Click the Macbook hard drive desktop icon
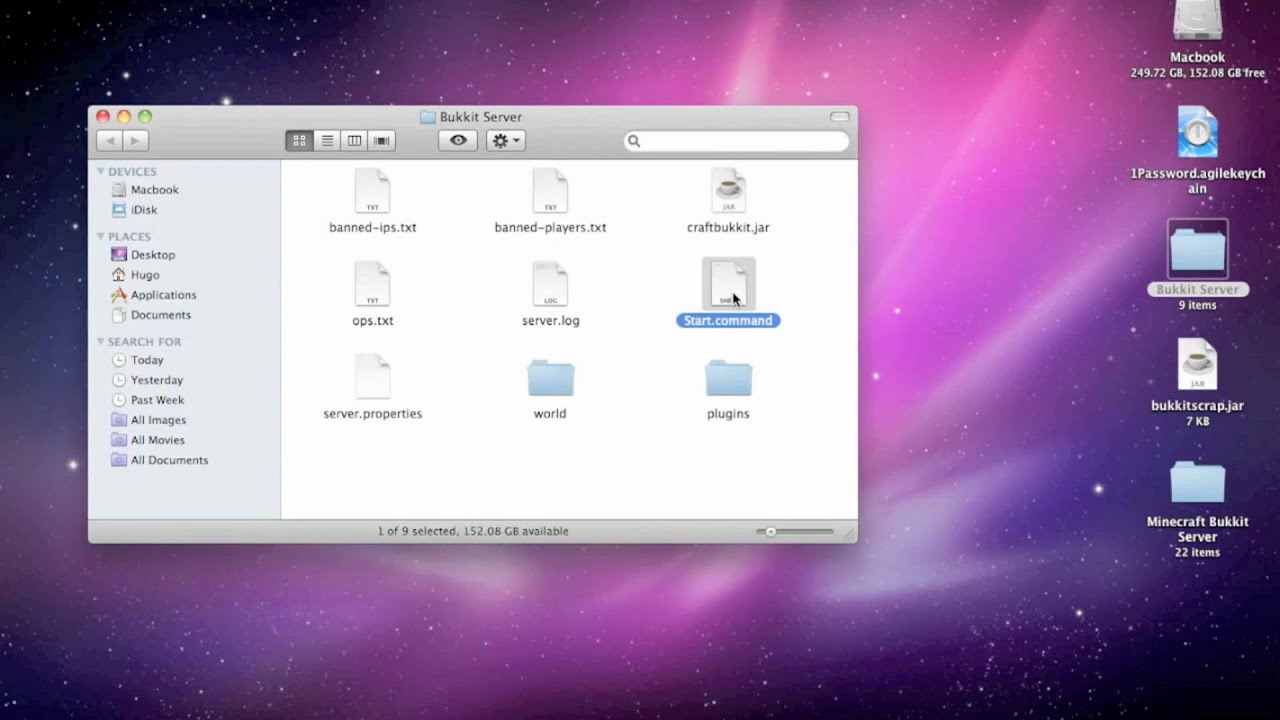The height and width of the screenshot is (720, 1280). coord(1197,22)
